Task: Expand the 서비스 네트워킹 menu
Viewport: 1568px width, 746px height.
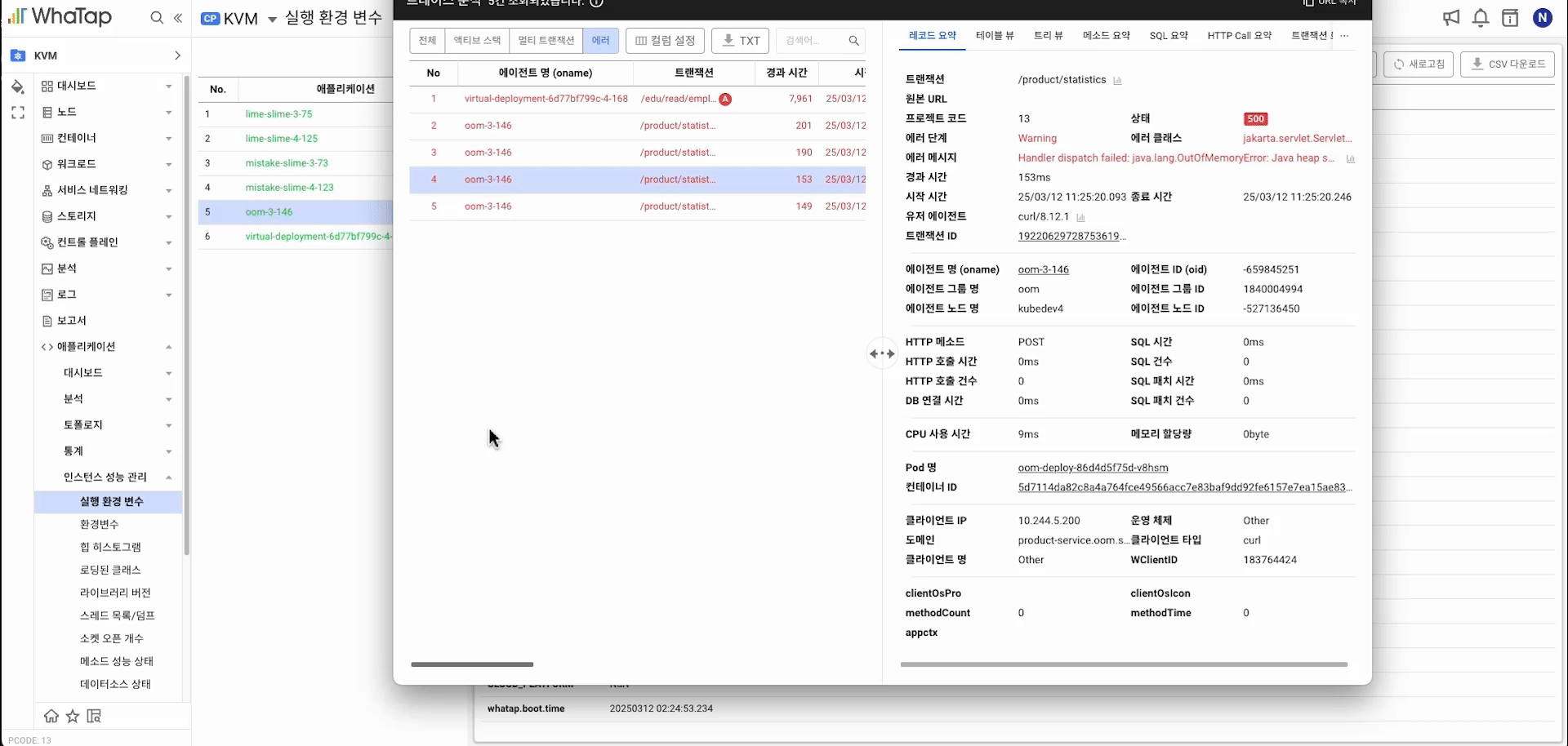Action: [x=108, y=190]
